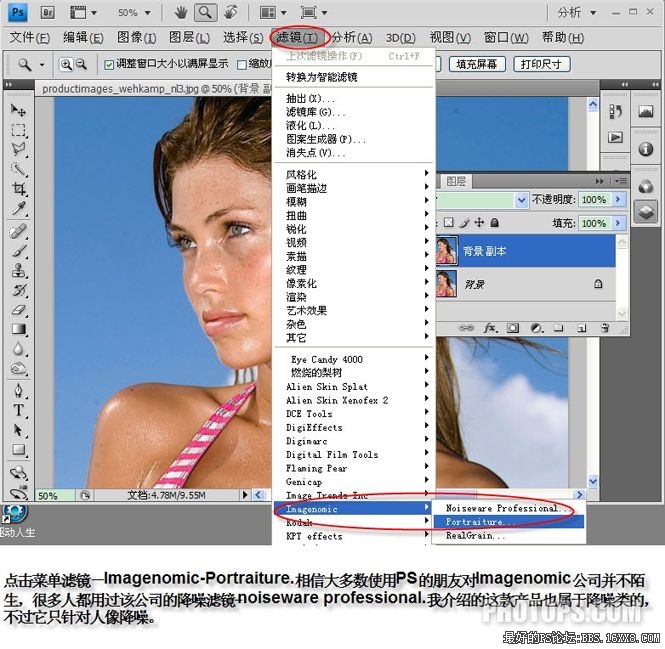Choose Portraiture from Imagenomic submenu
This screenshot has height=649, width=665.
click(x=509, y=522)
